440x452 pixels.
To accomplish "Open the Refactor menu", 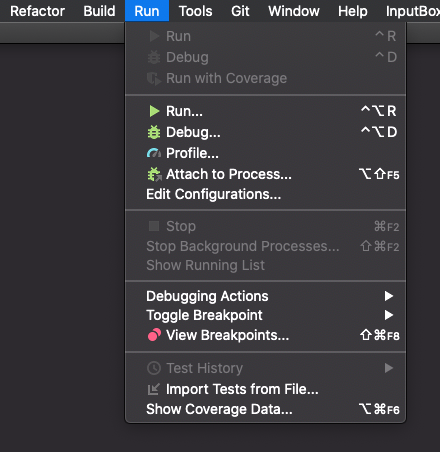I will point(37,11).
